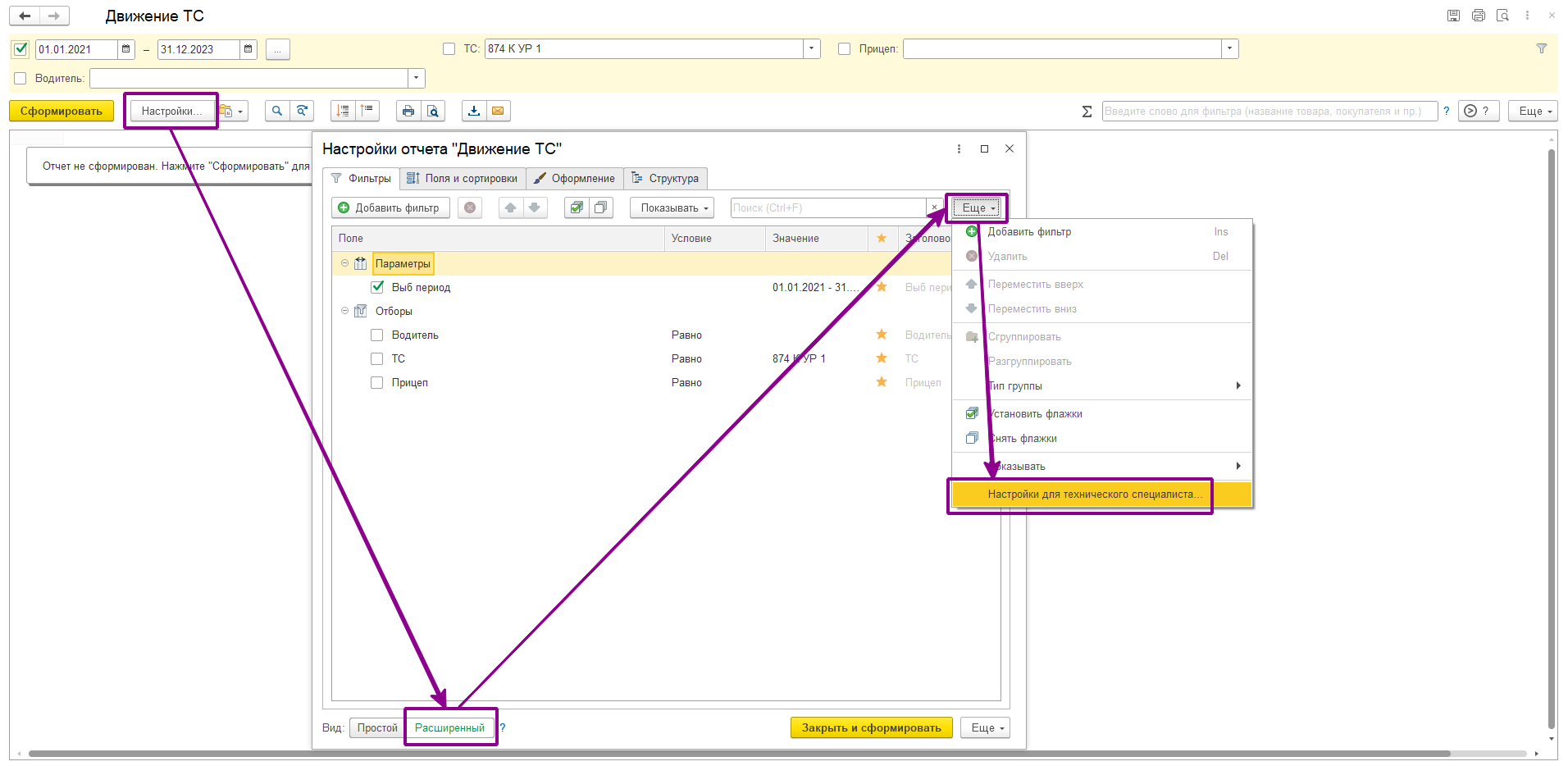The image size is (1568, 766).
Task: Uncheck the Выб период parameter checkbox
Action: [x=377, y=287]
